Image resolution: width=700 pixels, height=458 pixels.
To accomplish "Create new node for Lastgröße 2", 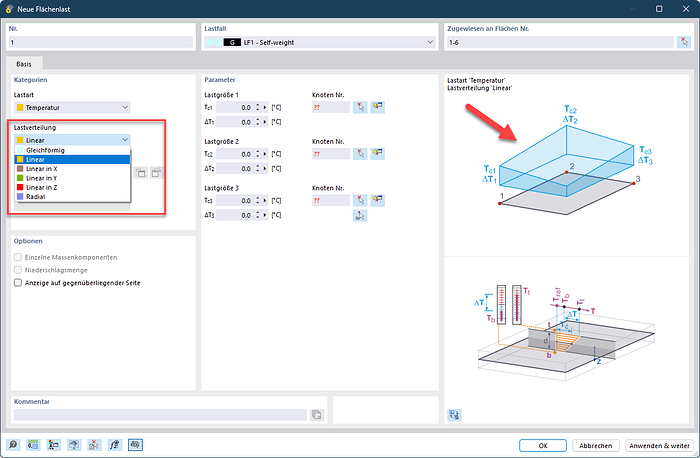I will pos(378,153).
